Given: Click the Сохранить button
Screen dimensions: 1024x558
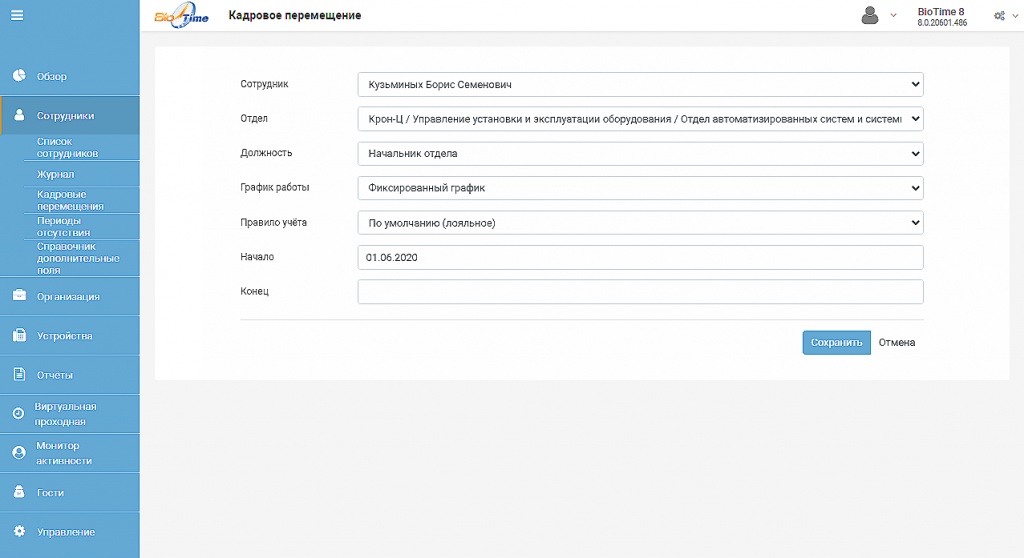Looking at the screenshot, I should pos(836,342).
